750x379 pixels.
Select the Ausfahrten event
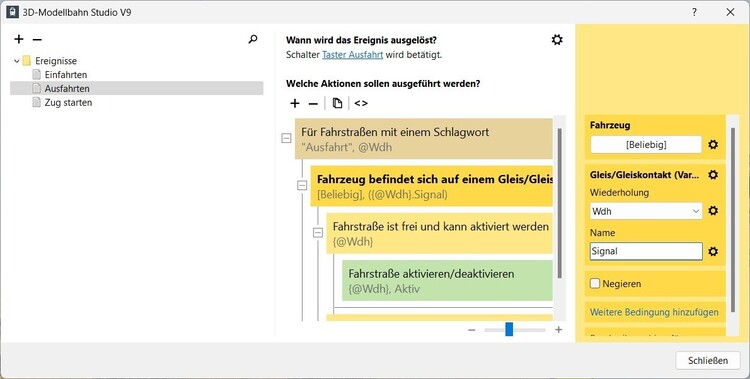[136, 89]
